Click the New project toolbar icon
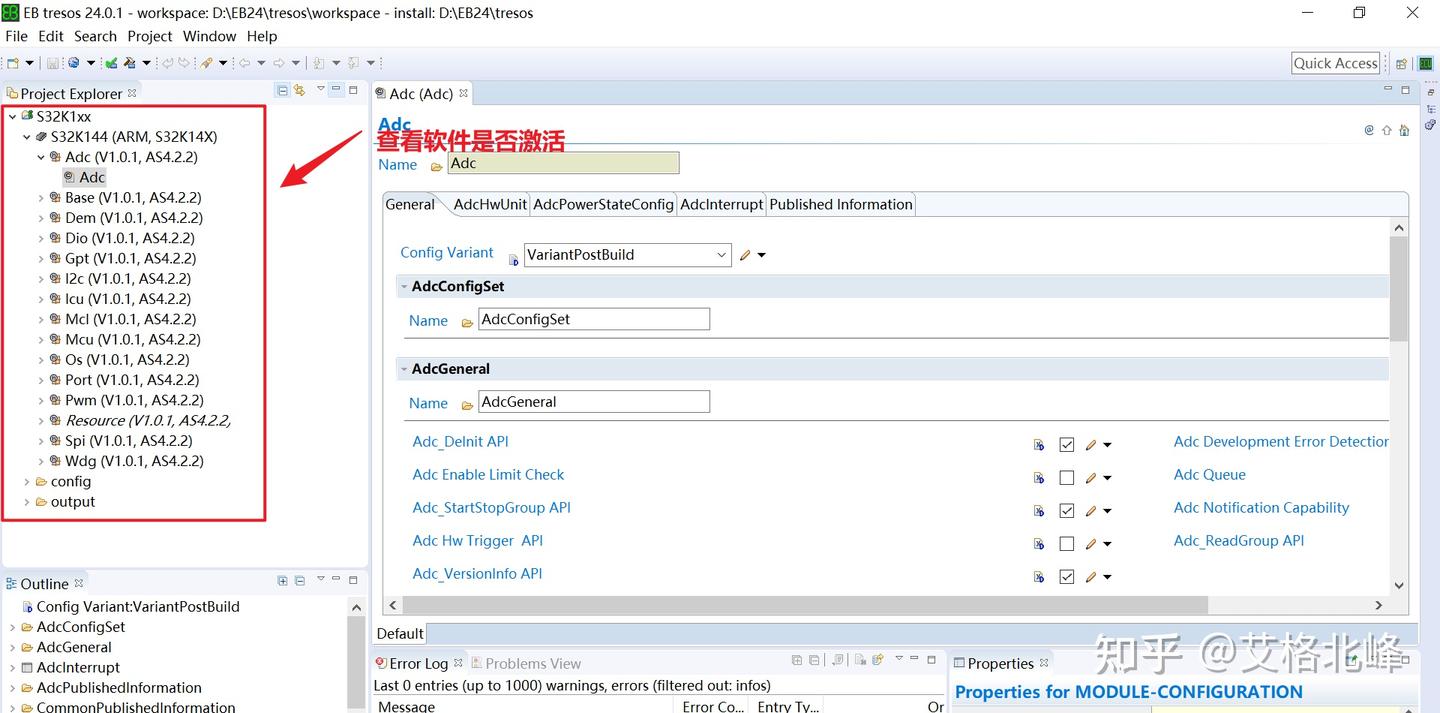Image resolution: width=1440 pixels, height=713 pixels. pyautogui.click(x=12, y=63)
